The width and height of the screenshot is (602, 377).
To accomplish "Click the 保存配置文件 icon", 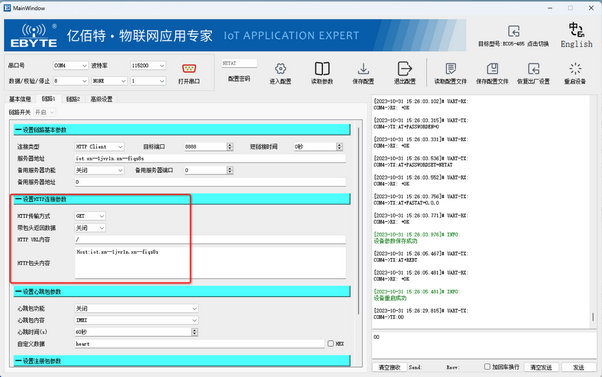I will point(492,69).
